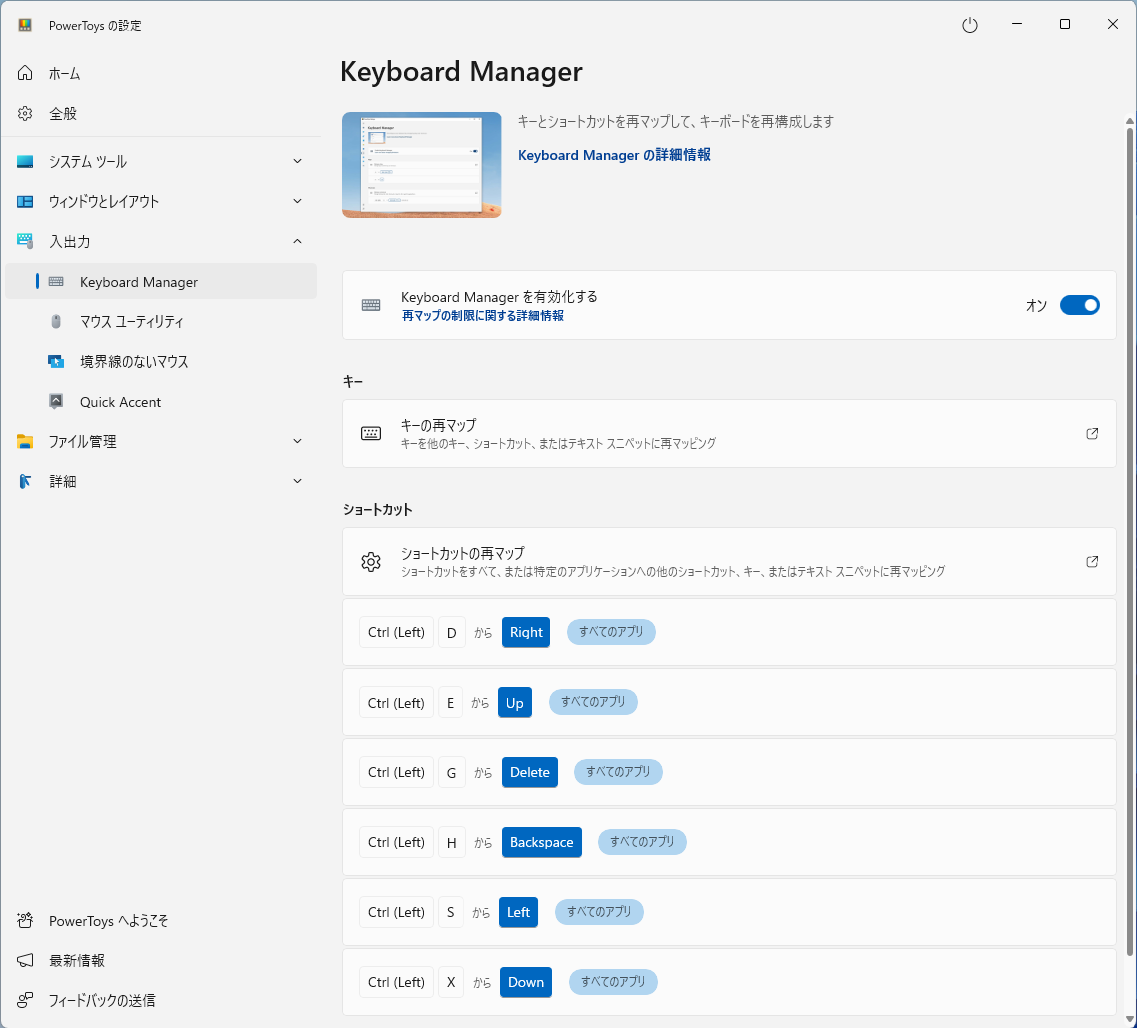Click the gear icon beside ショートカットの再マップ
This screenshot has height=1028, width=1137.
coord(371,562)
